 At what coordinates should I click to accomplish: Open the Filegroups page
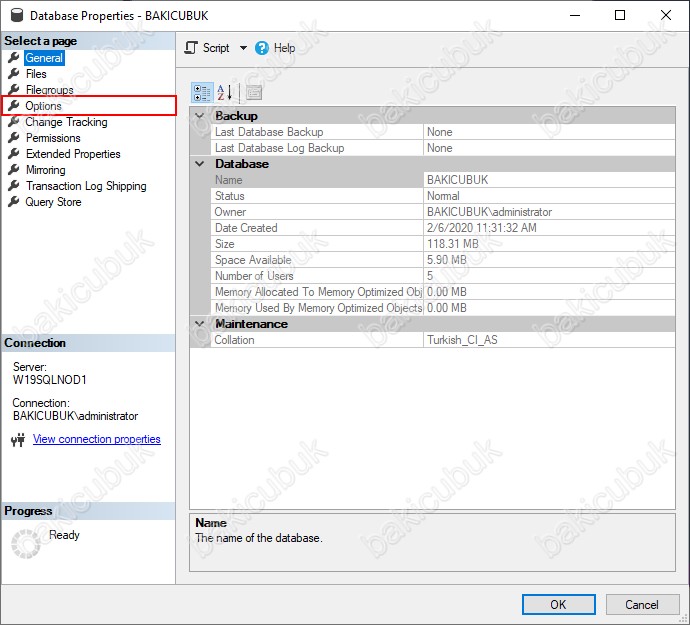point(50,89)
